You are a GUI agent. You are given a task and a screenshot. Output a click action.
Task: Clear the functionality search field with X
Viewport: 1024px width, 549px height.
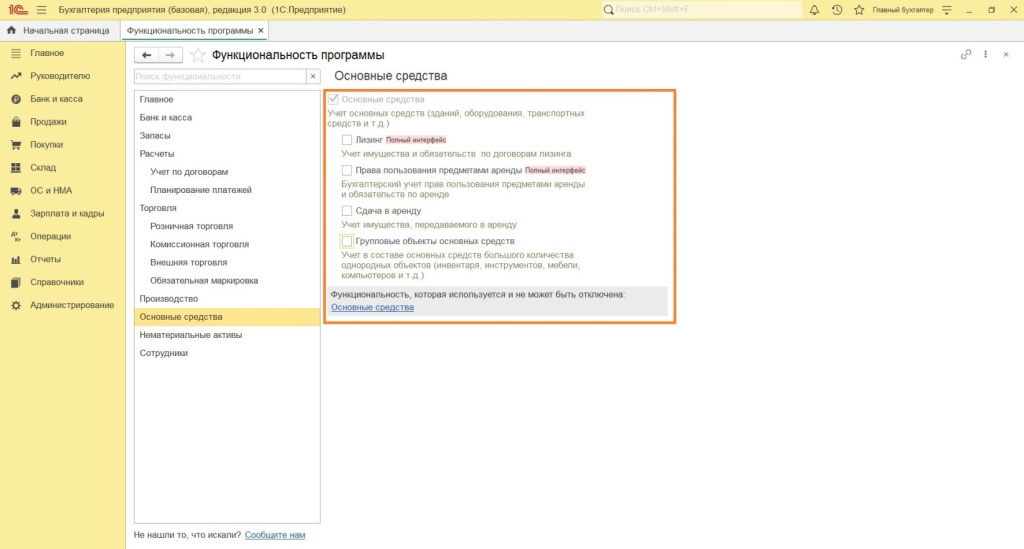[x=313, y=76]
